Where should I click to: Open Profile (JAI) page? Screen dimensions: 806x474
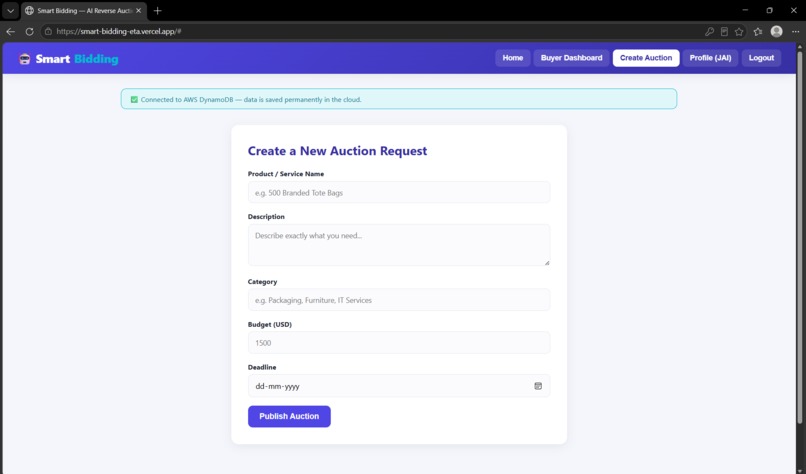pos(710,58)
